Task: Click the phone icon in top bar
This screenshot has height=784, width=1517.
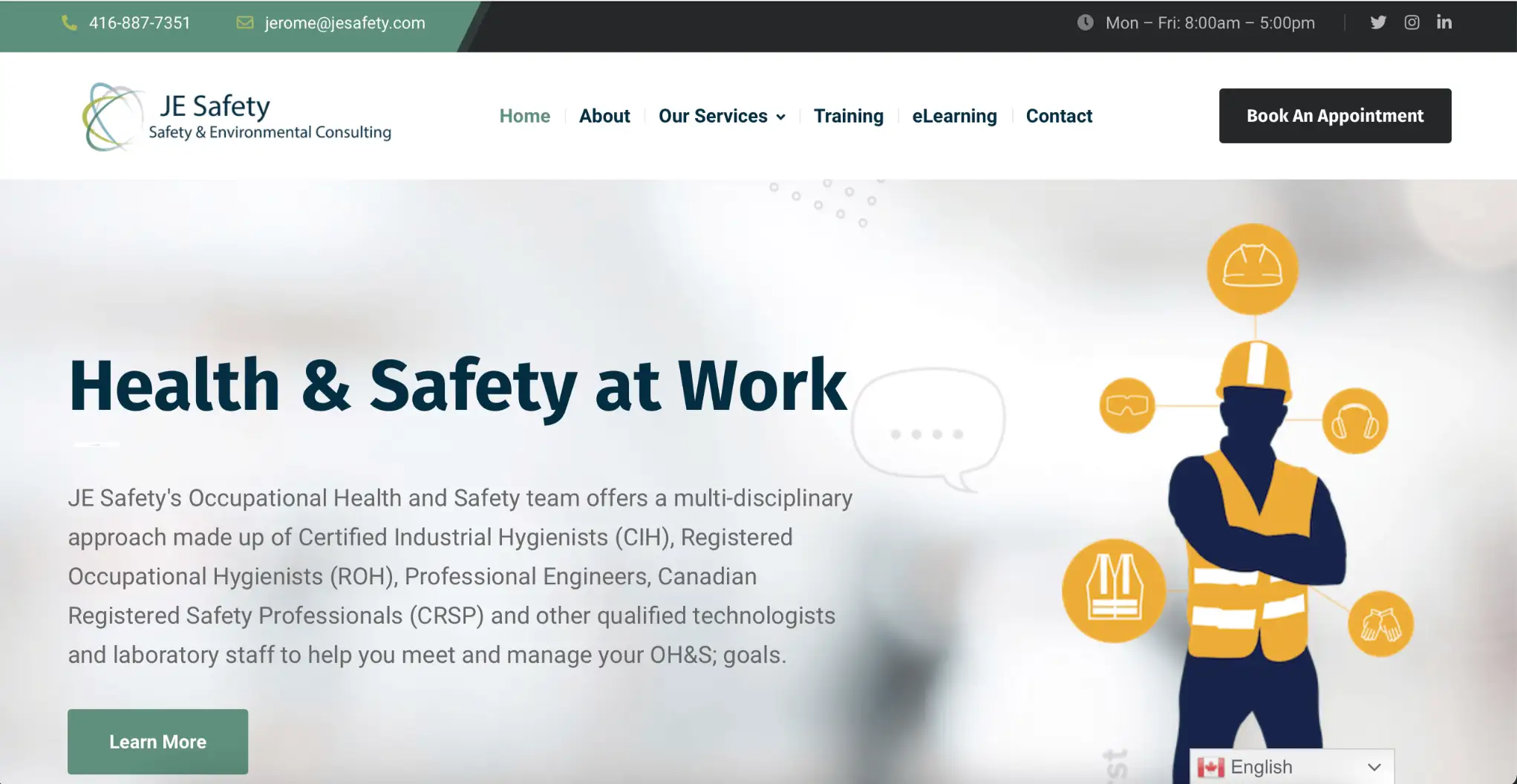Action: (69, 23)
